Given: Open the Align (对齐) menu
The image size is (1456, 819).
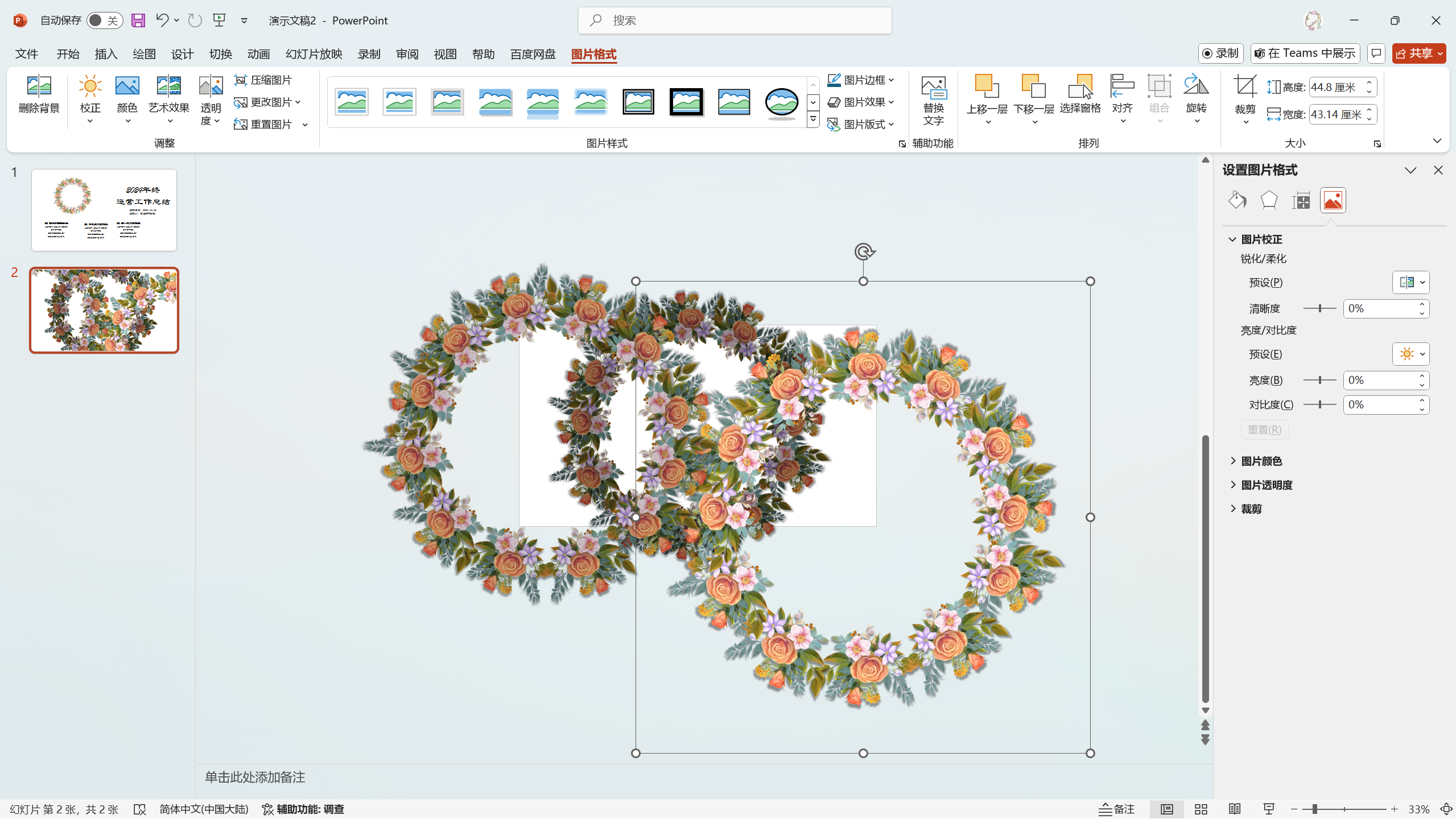Looking at the screenshot, I should 1122,99.
